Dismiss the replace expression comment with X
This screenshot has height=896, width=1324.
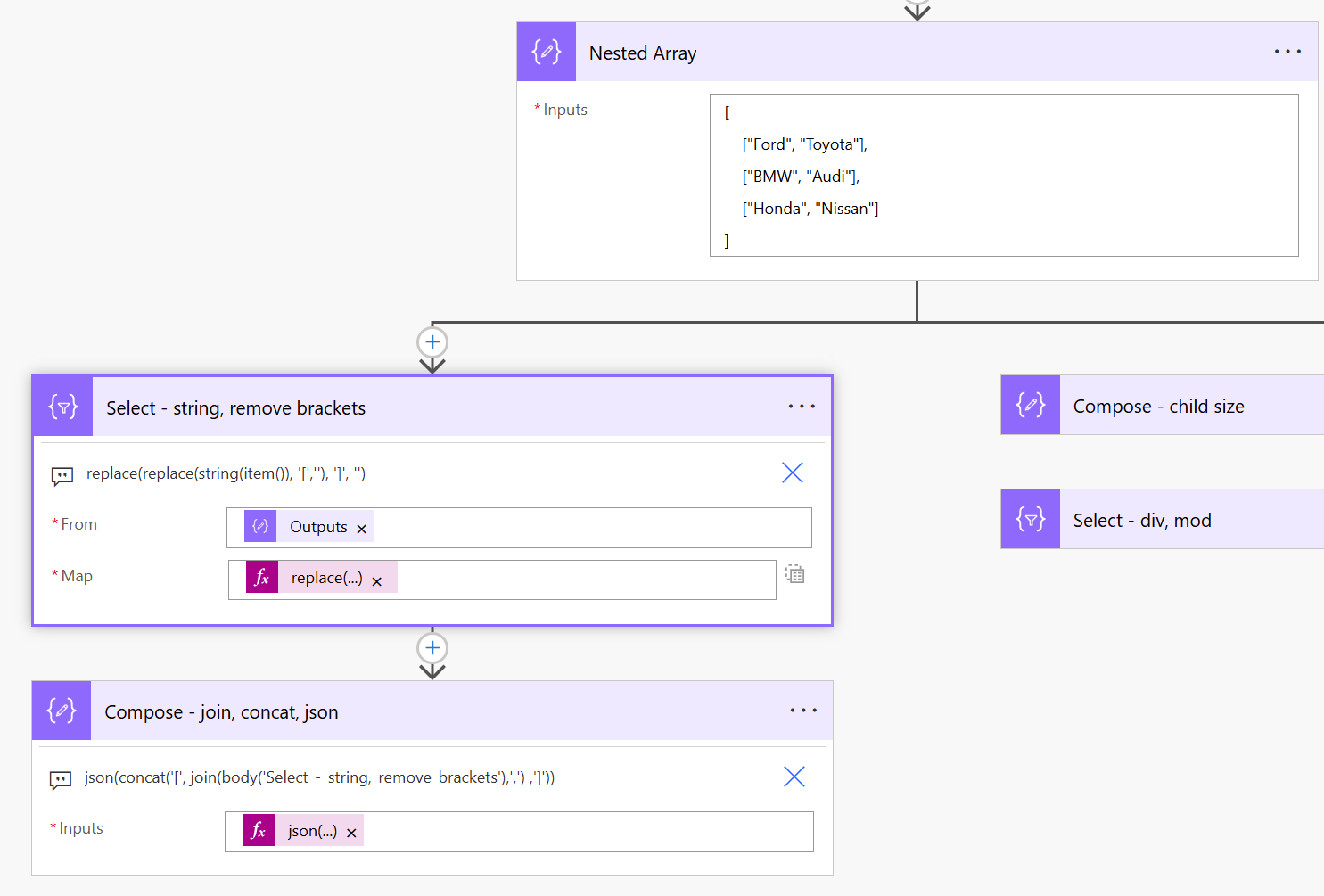click(x=792, y=473)
